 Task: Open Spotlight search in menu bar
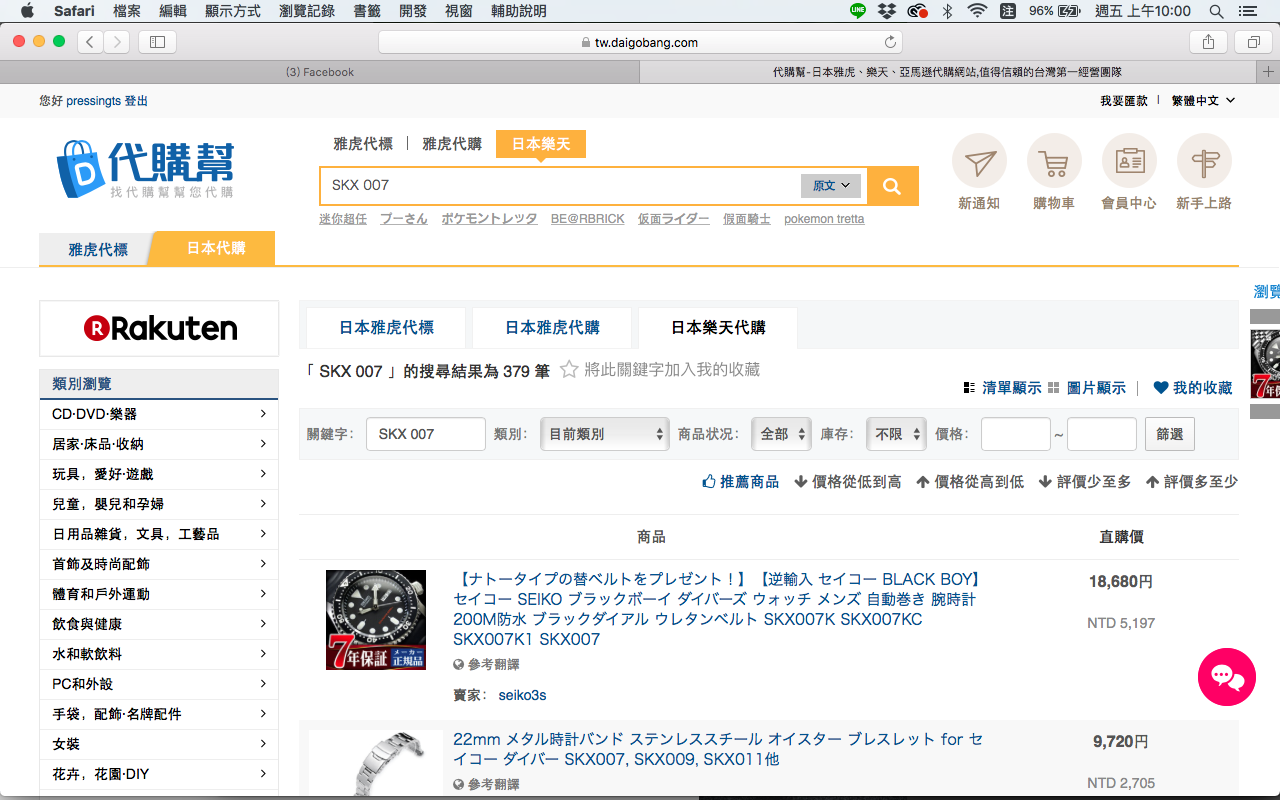coord(1217,11)
